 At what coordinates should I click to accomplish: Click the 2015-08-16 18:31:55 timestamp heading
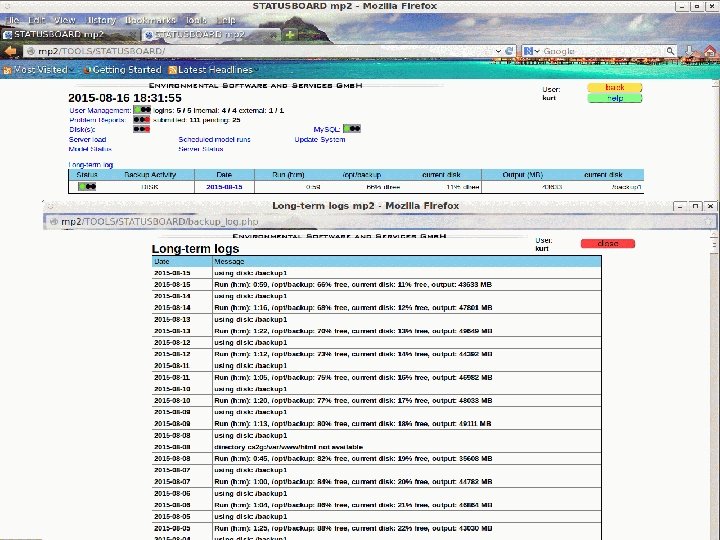[125, 98]
